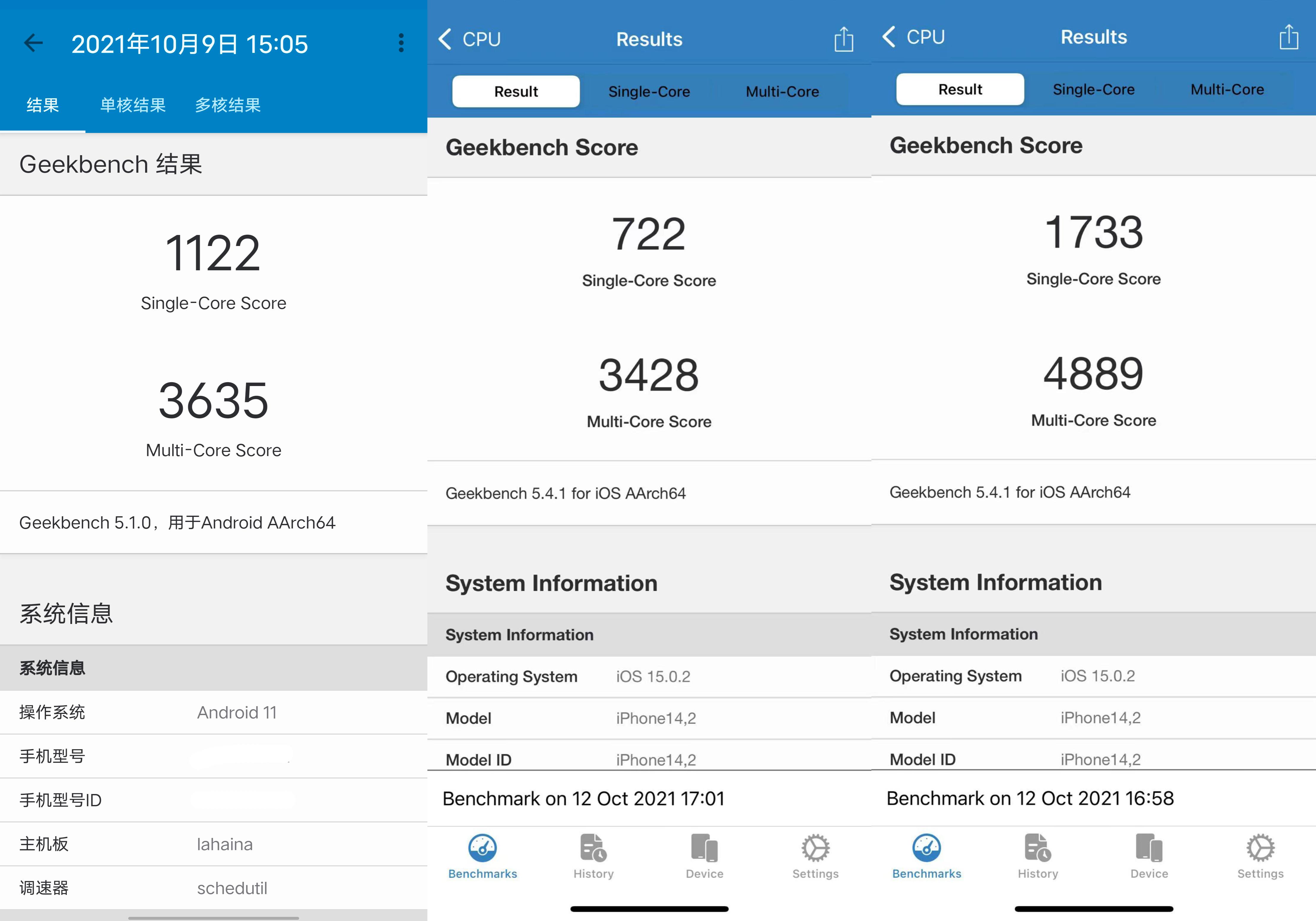Tap the large 系统信息 section heading

pyautogui.click(x=66, y=613)
